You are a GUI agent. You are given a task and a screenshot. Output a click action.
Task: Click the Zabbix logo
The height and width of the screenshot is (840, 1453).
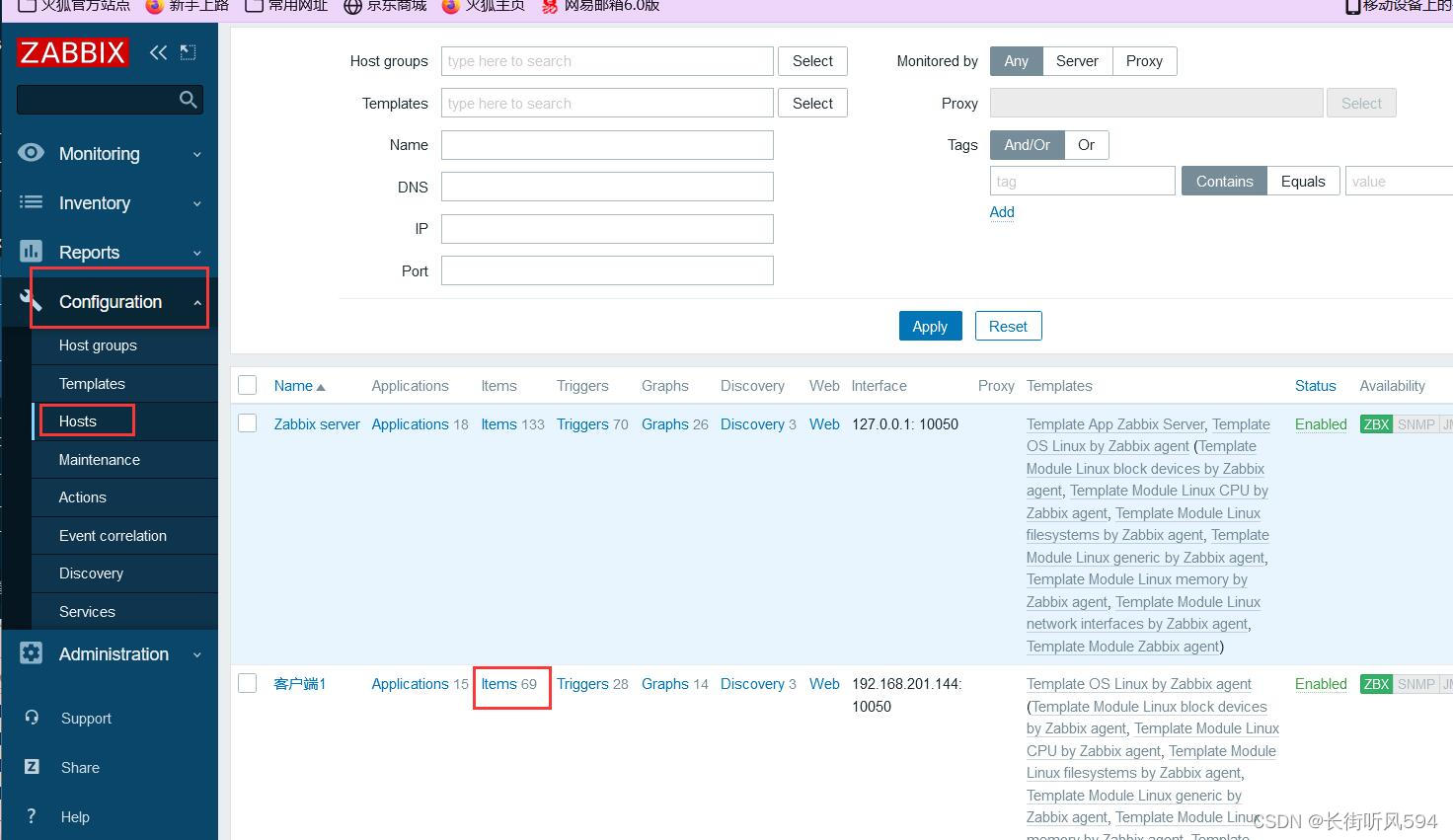pyautogui.click(x=72, y=52)
